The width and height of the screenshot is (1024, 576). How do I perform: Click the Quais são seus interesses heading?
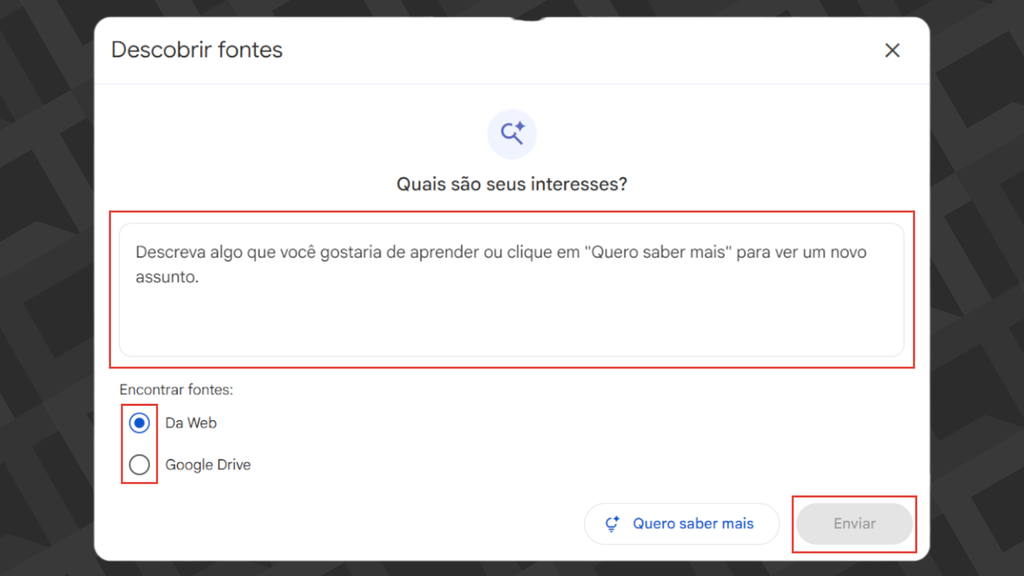click(x=512, y=184)
